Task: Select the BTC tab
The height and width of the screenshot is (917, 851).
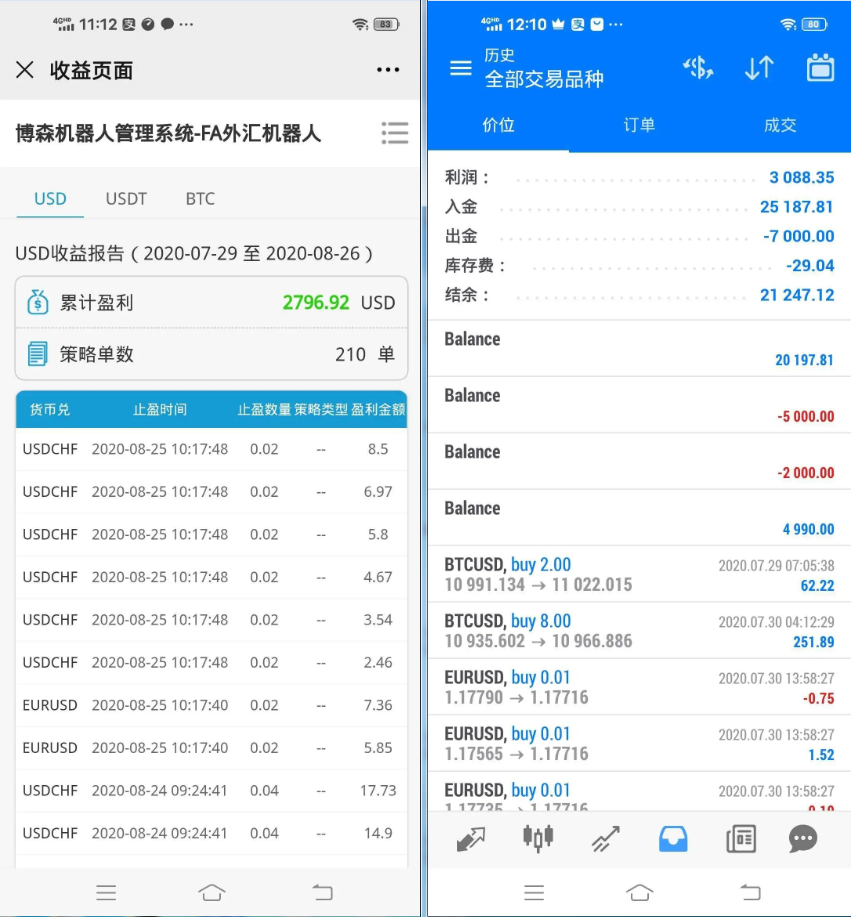Action: (x=199, y=199)
